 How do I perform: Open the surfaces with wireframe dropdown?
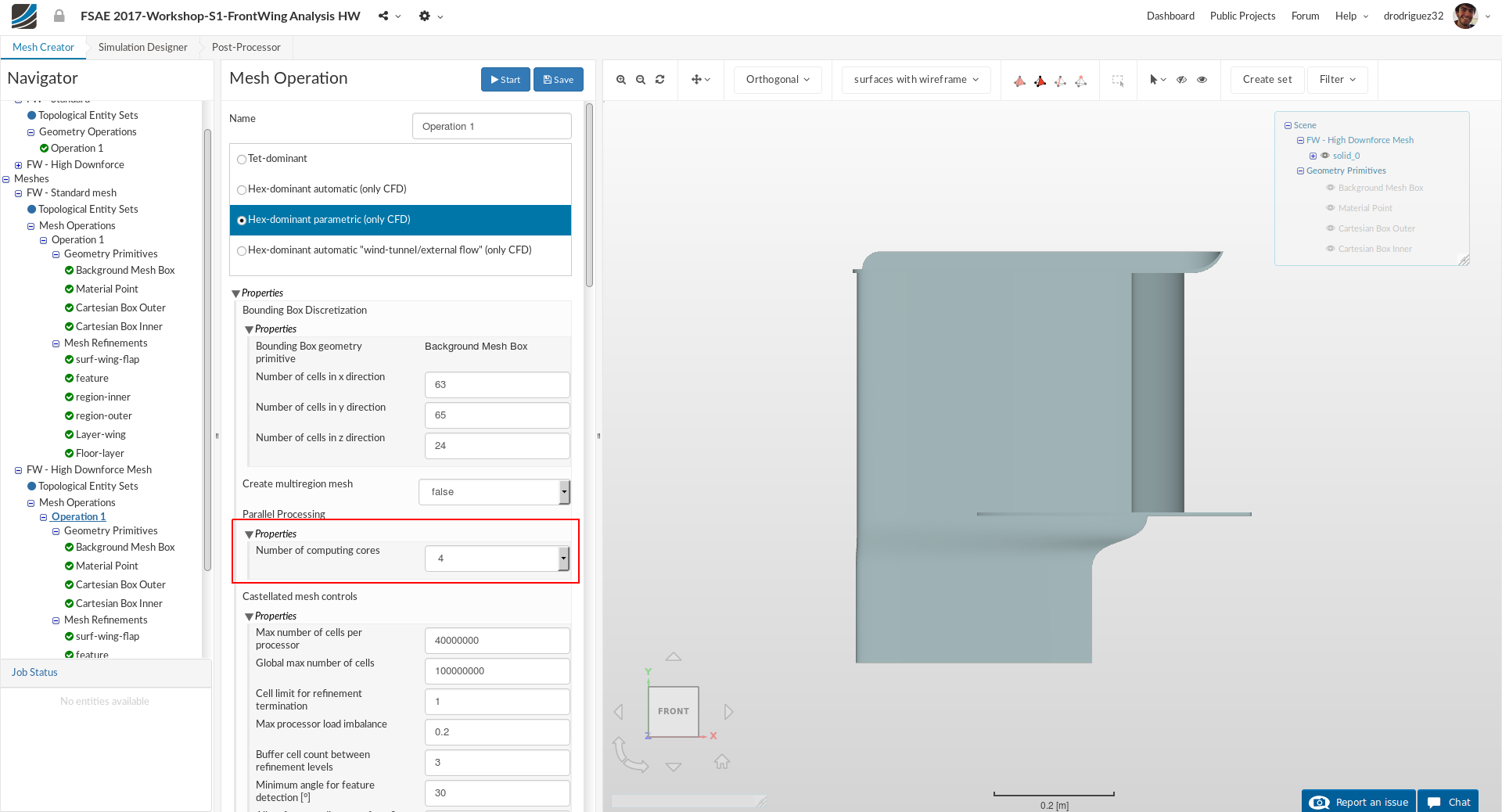[x=916, y=80]
